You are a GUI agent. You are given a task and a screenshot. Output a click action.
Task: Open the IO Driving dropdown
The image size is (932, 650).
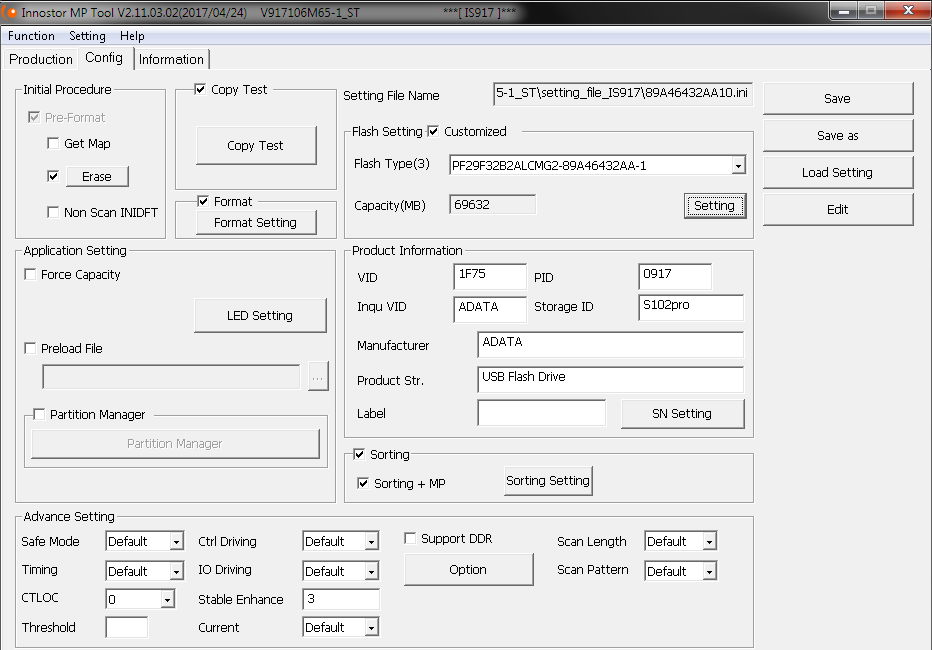(371, 572)
